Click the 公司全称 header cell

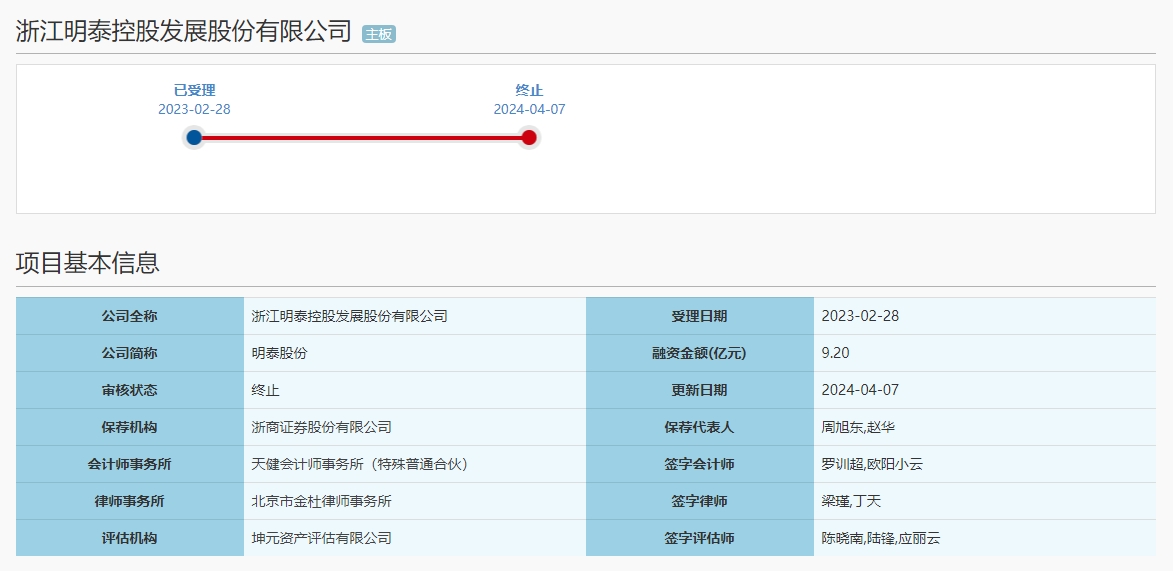[x=130, y=316]
